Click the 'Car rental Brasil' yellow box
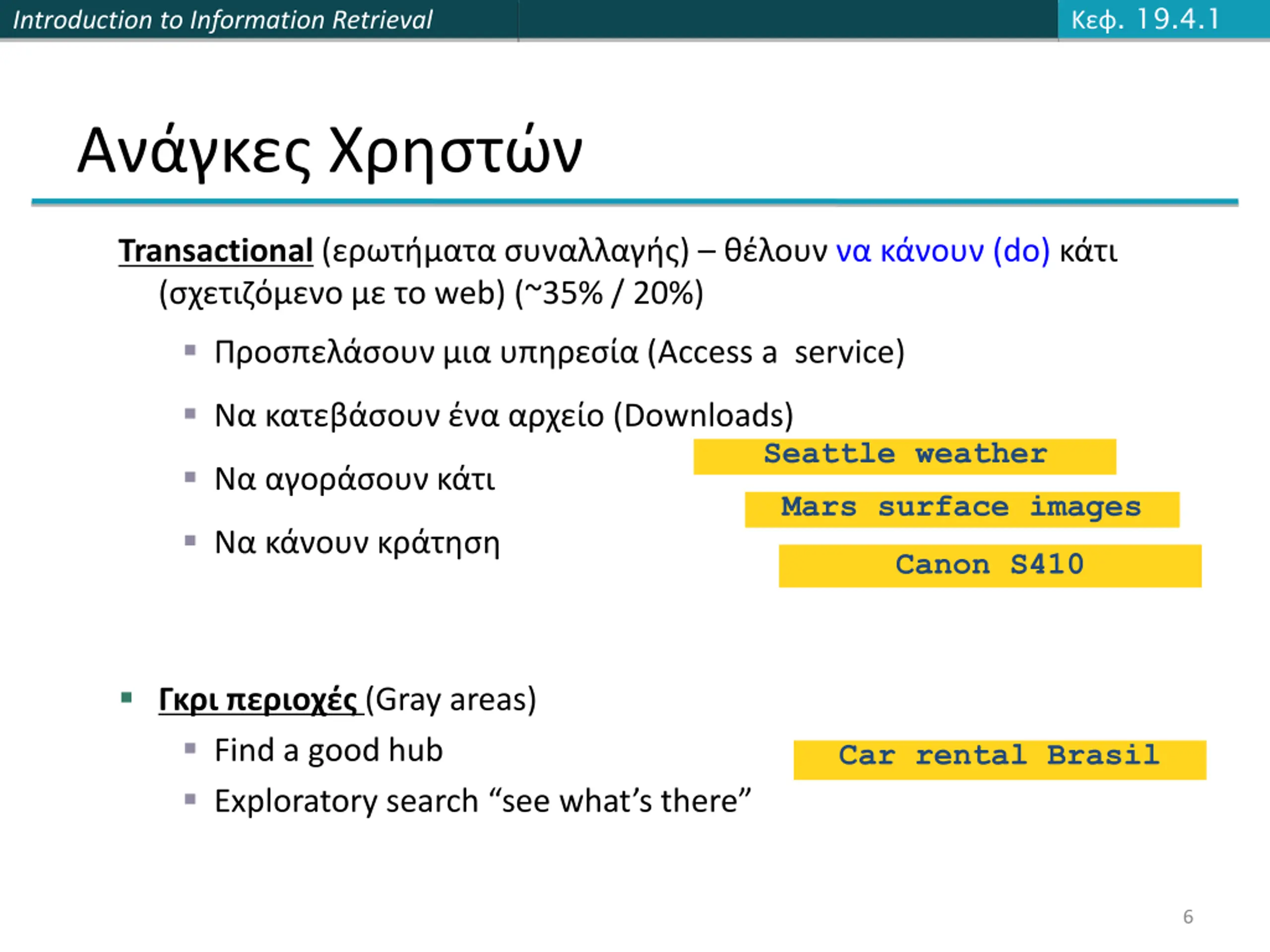The width and height of the screenshot is (1270, 952). [1000, 760]
